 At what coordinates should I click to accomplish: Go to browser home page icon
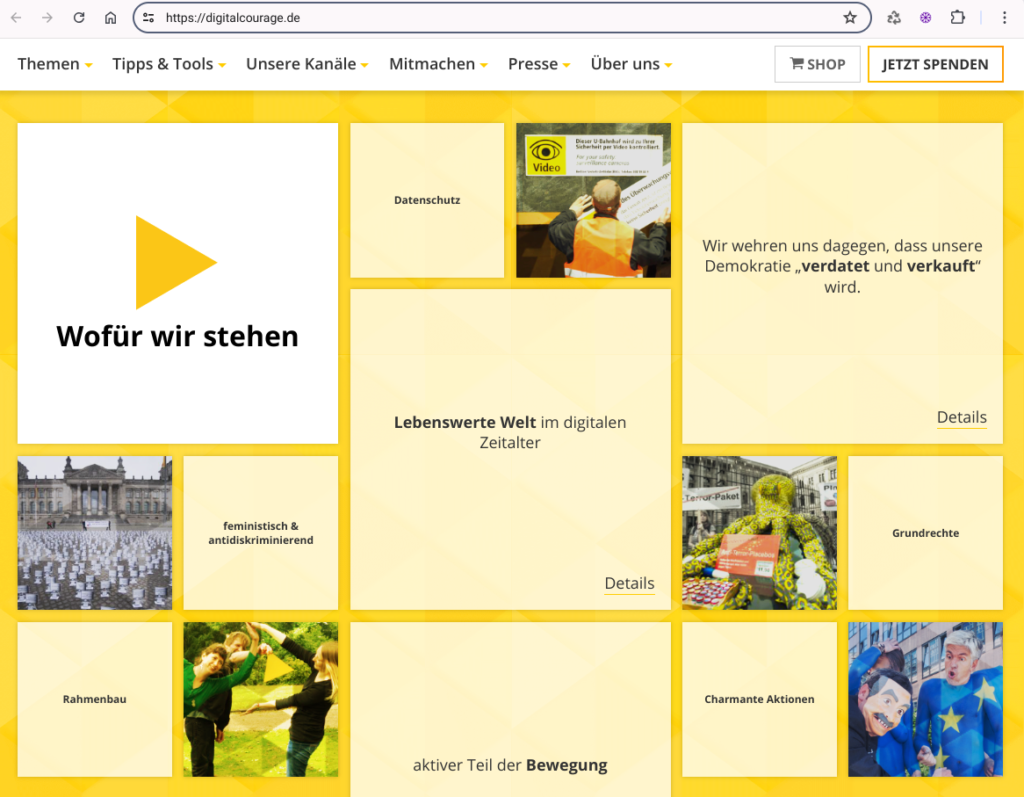tap(111, 18)
